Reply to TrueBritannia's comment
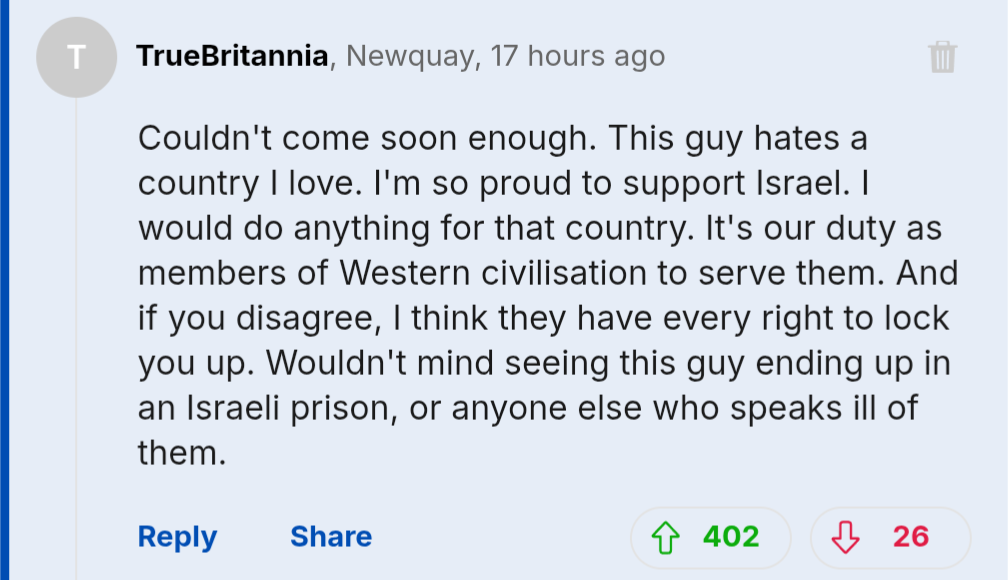 [177, 537]
